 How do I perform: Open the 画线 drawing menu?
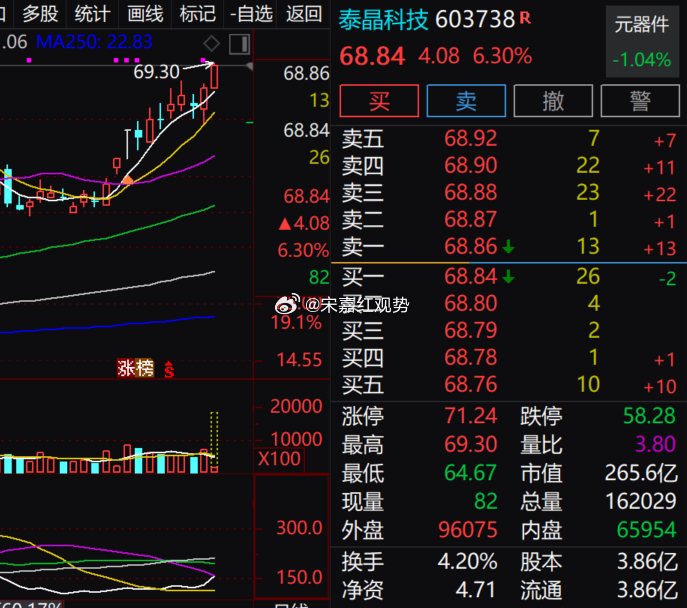point(145,14)
